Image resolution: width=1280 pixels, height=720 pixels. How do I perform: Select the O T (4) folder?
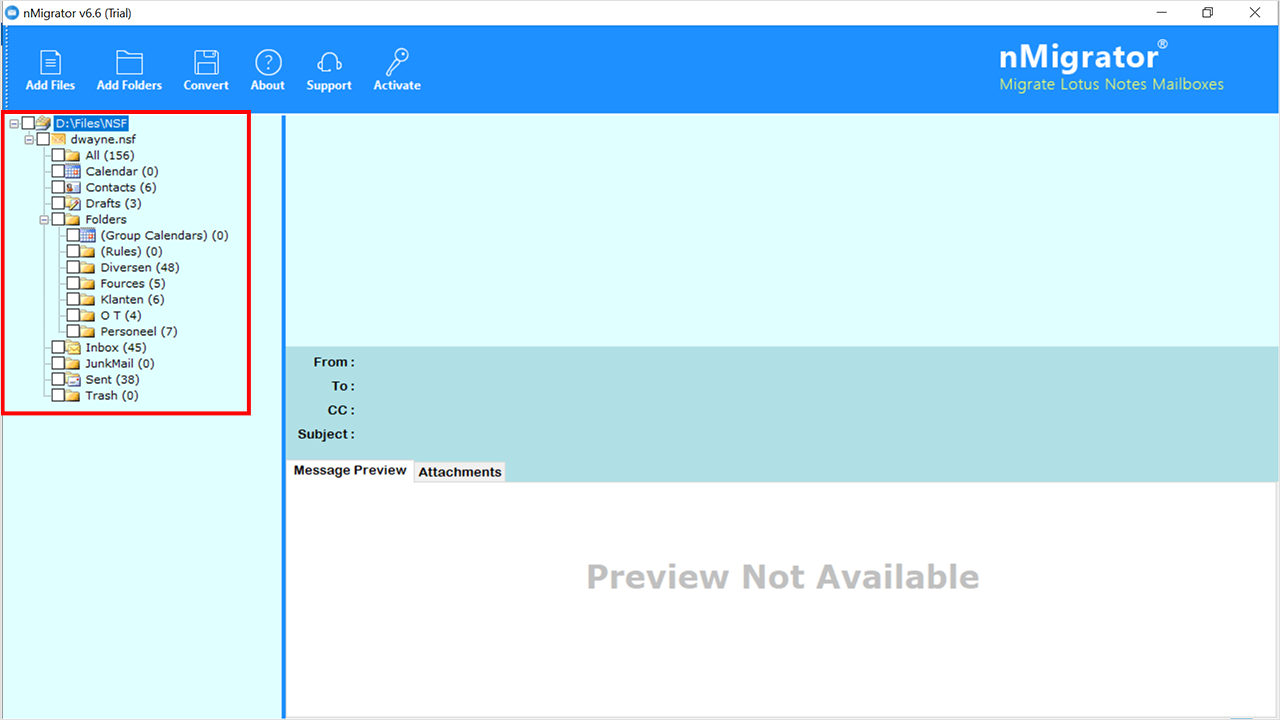pos(121,315)
